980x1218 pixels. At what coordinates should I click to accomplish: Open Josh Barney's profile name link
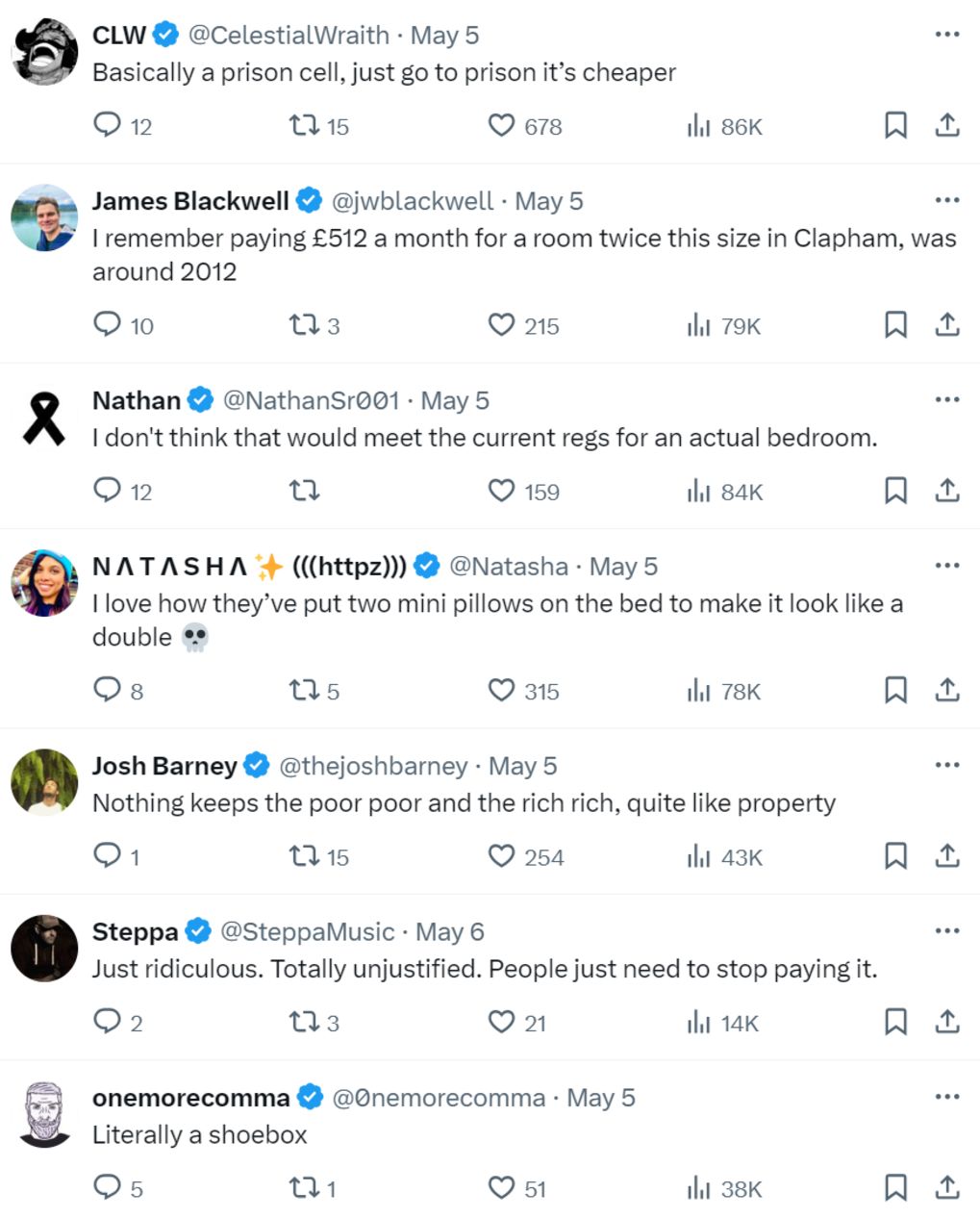pos(164,766)
